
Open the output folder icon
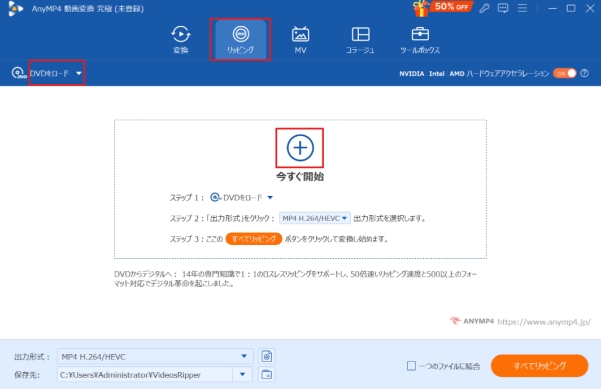(267, 374)
